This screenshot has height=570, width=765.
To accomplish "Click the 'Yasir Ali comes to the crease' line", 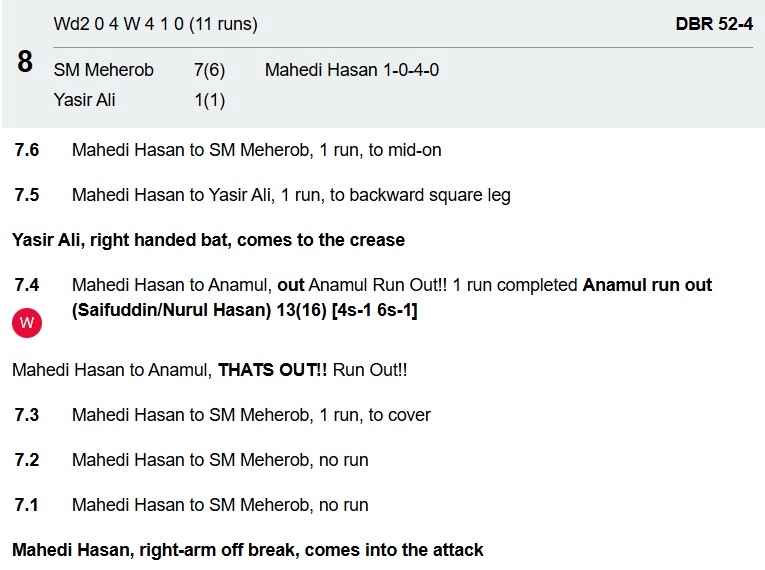I will (x=208, y=240).
